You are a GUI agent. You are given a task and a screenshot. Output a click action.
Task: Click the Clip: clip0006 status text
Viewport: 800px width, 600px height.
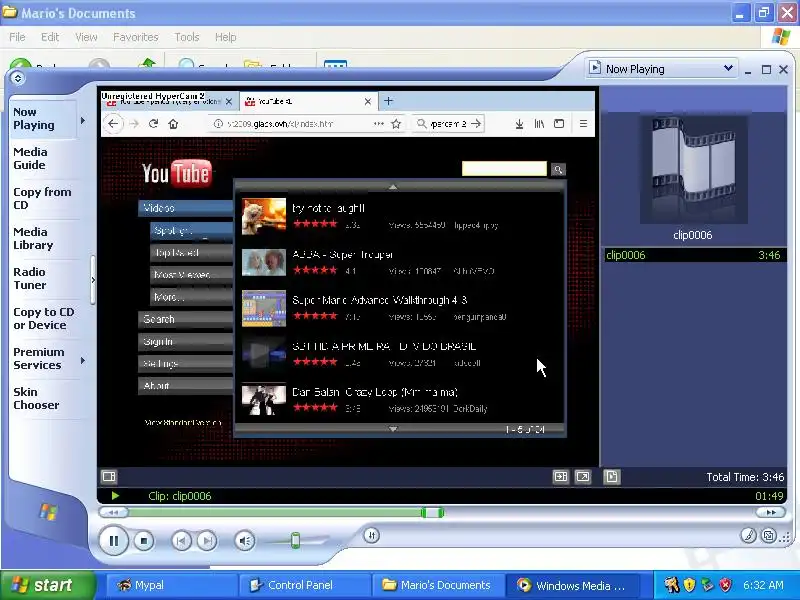(x=180, y=496)
